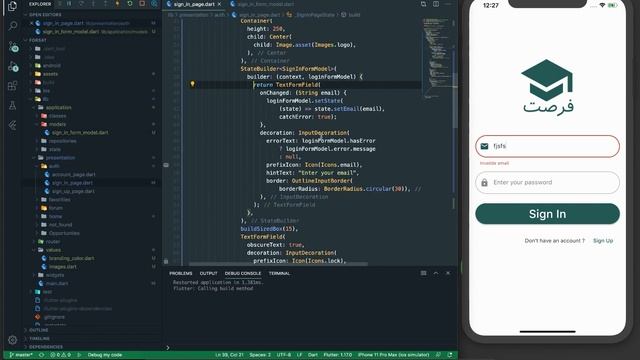The width and height of the screenshot is (640, 360).
Task: Click the split editor icon
Action: [x=436, y=4]
